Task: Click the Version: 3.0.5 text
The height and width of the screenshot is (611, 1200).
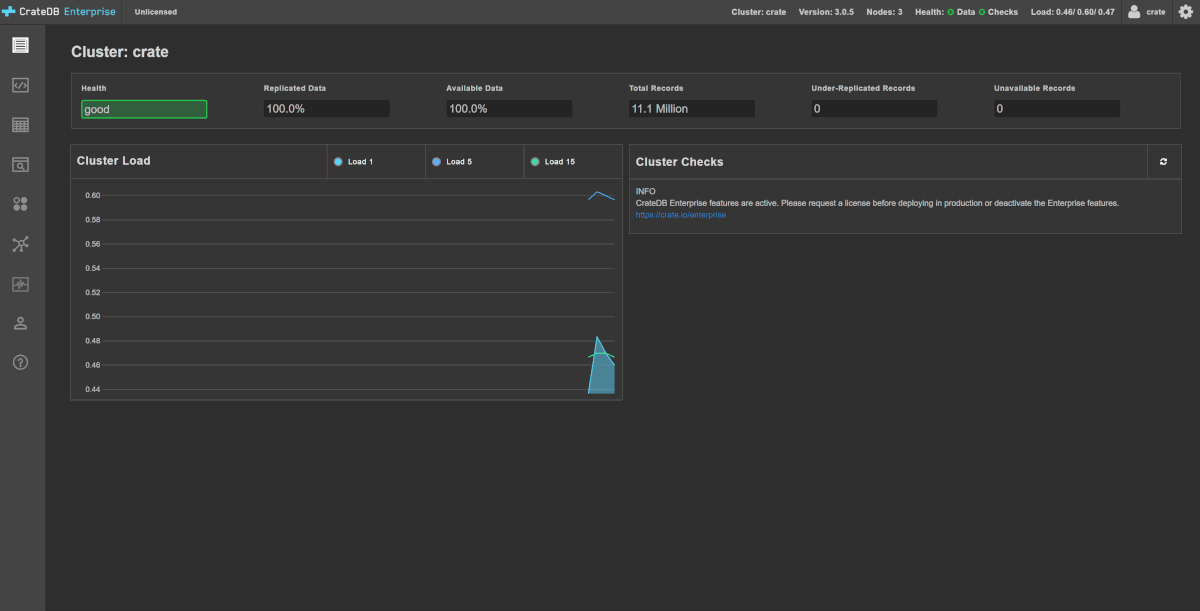Action: pyautogui.click(x=826, y=12)
